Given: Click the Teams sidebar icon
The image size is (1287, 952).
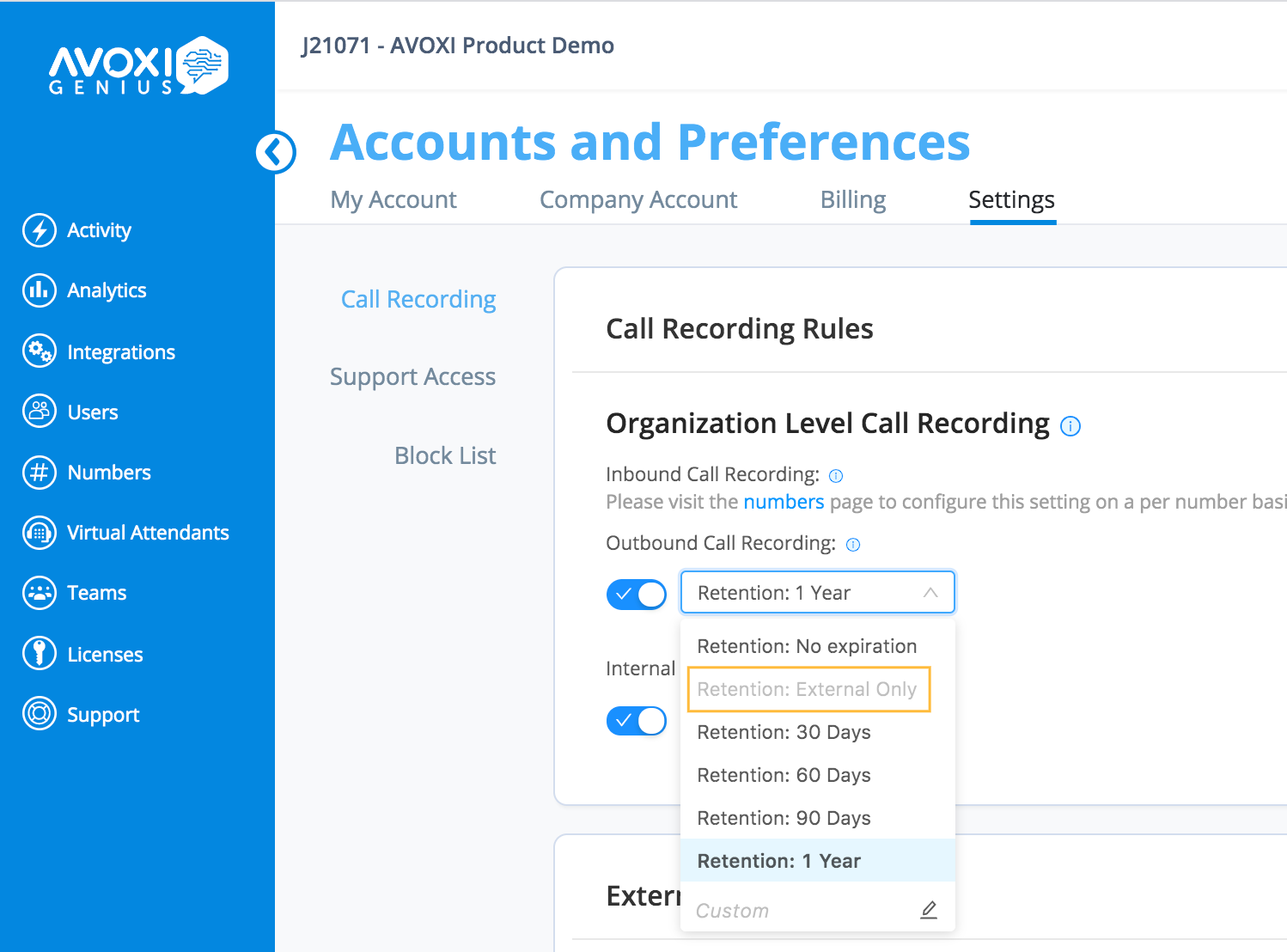Looking at the screenshot, I should pos(39,593).
